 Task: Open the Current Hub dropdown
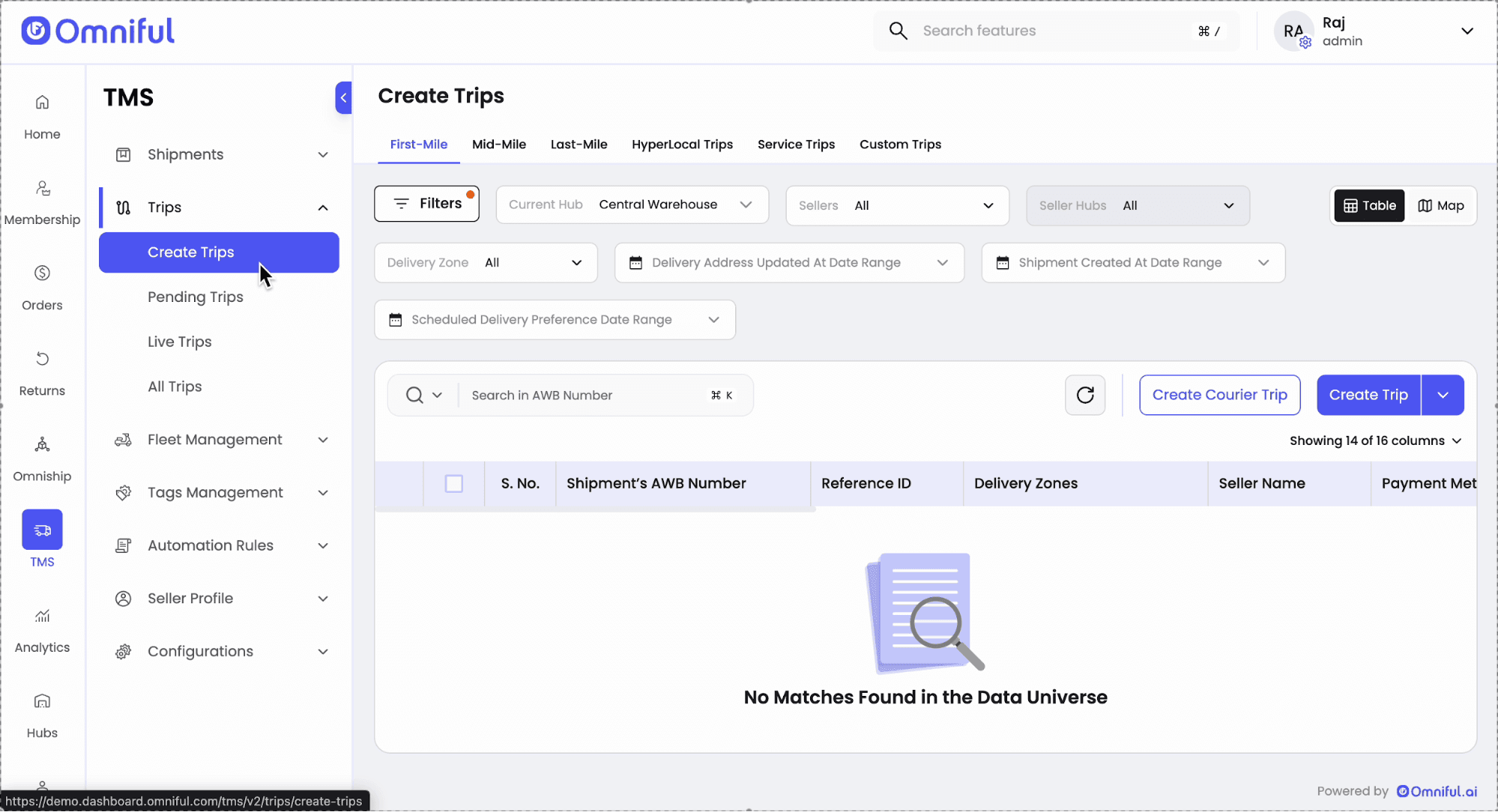632,204
